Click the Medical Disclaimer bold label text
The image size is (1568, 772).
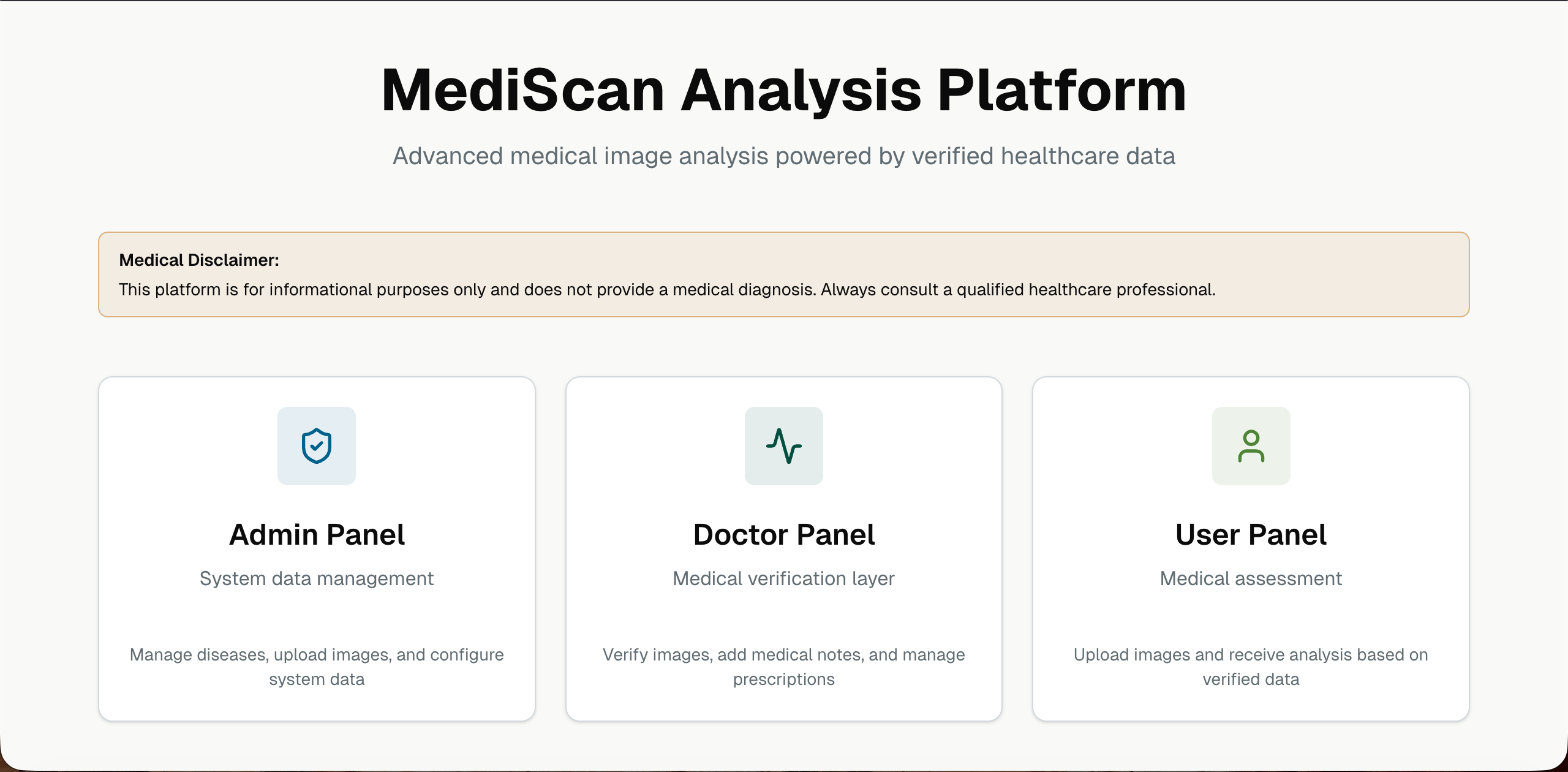[x=199, y=260]
